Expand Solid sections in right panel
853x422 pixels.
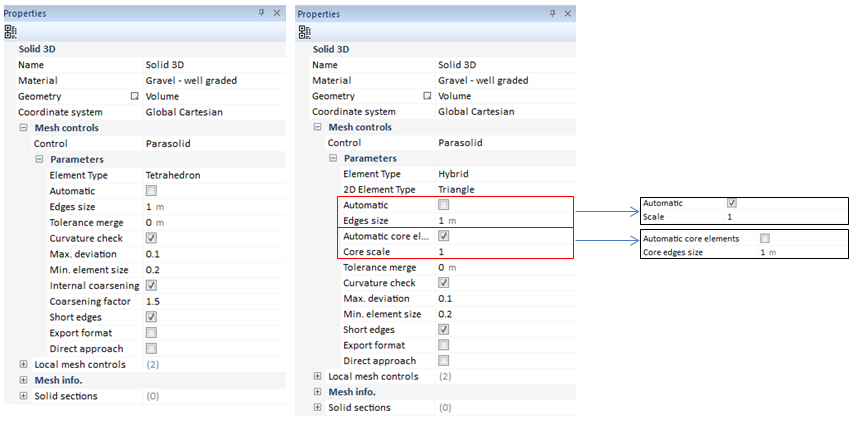click(x=318, y=407)
